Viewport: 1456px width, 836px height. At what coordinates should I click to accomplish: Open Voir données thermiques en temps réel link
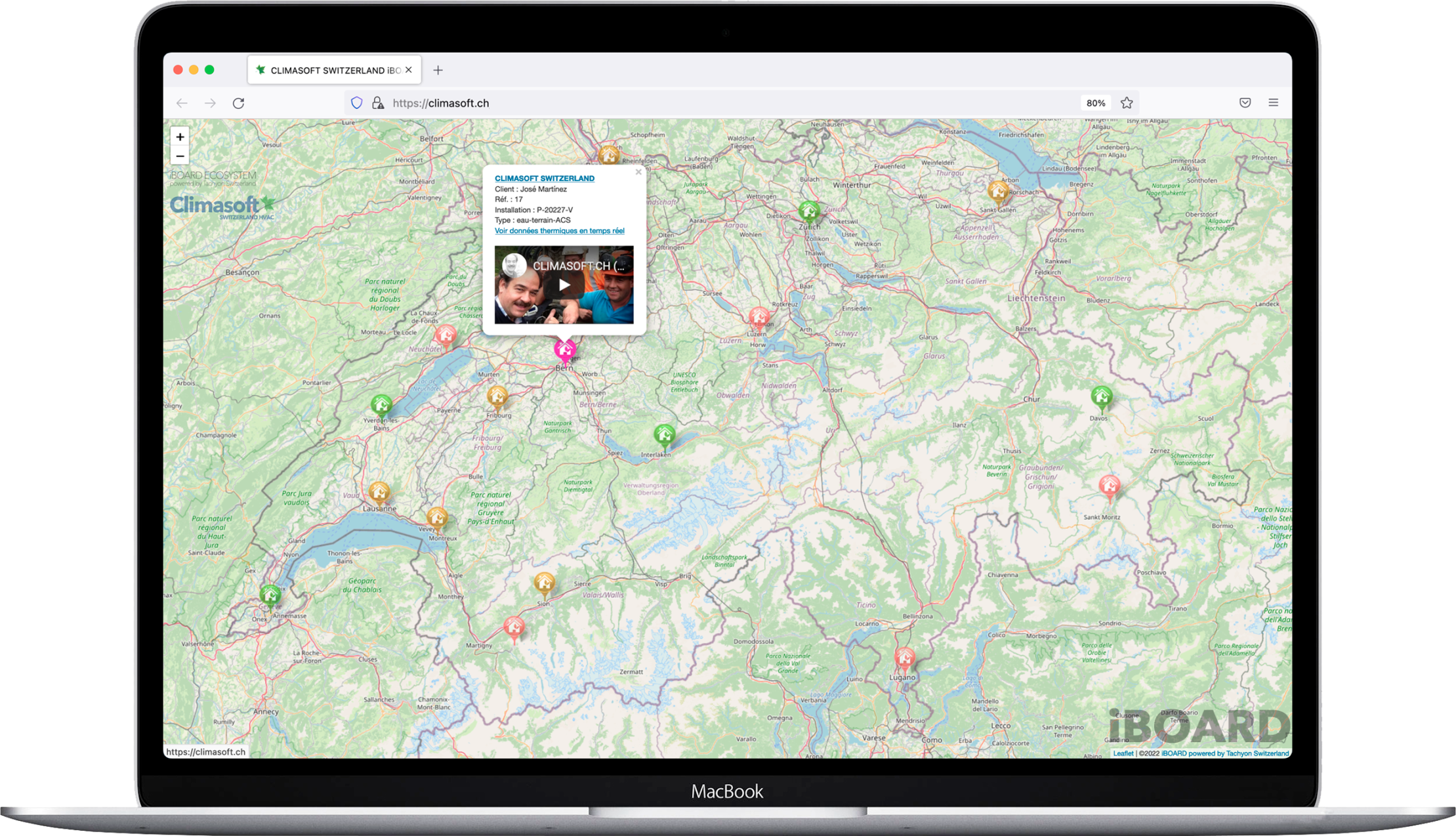point(559,231)
